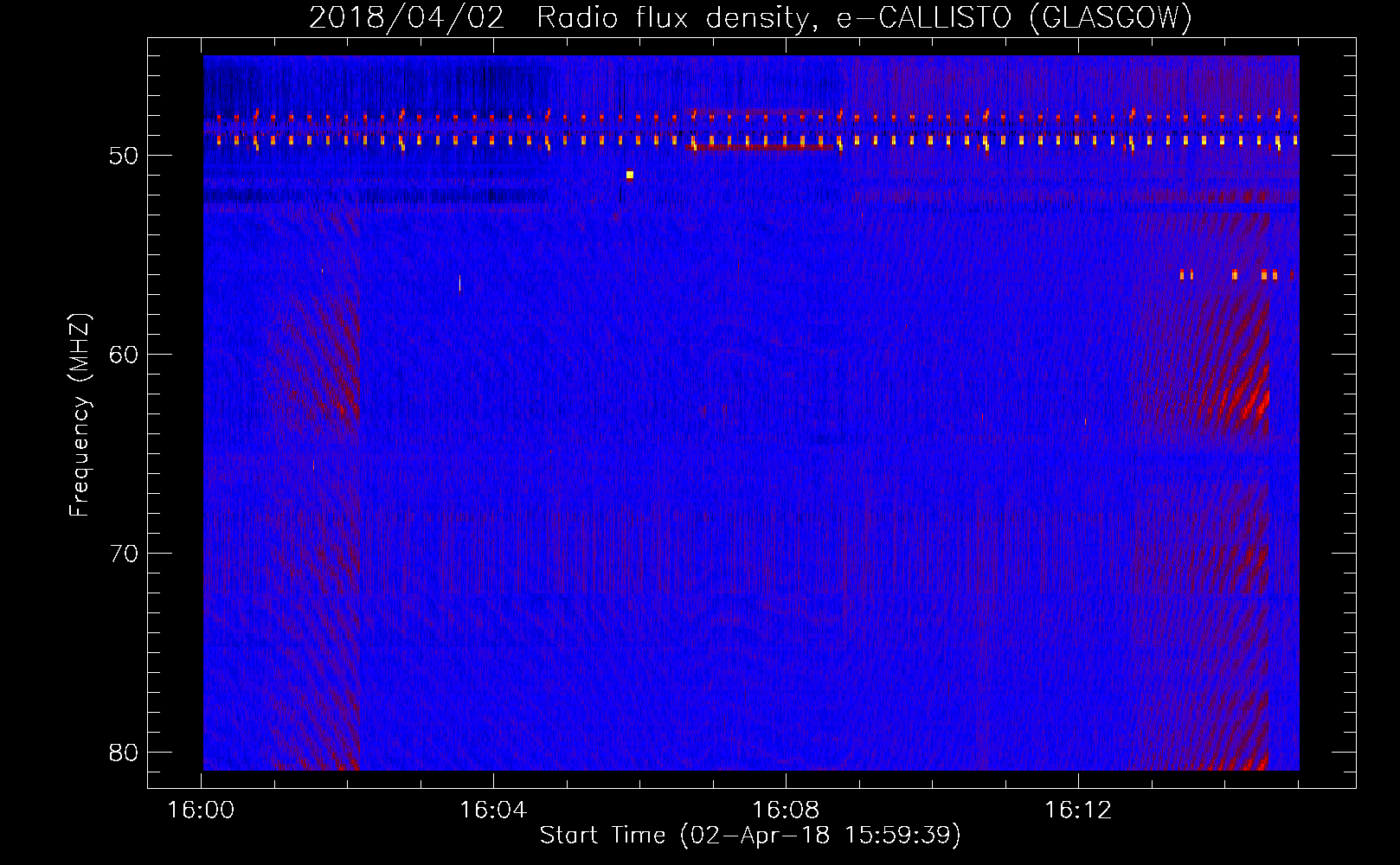Click the 60 frequency tick label

(x=125, y=355)
